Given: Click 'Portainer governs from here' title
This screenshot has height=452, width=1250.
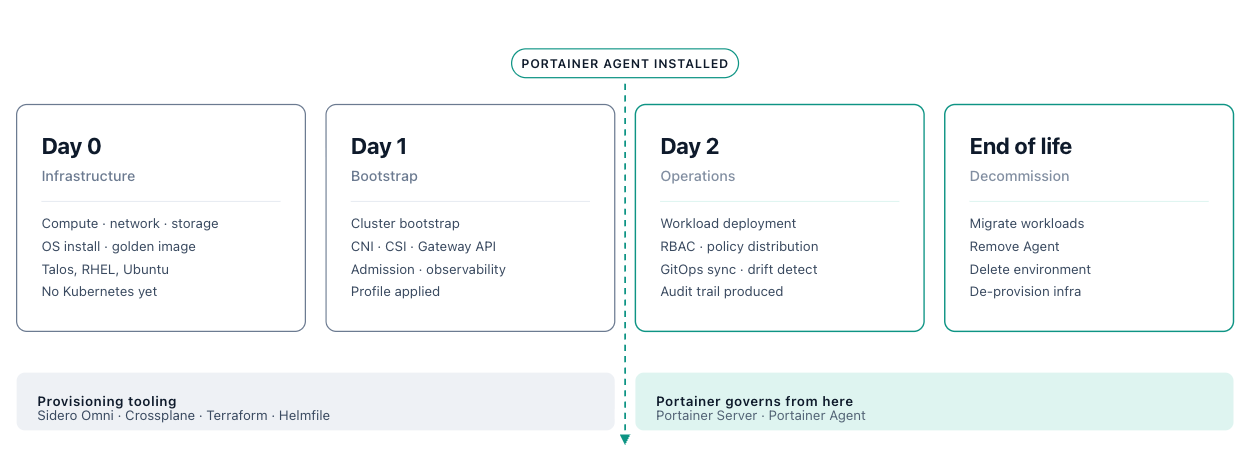Looking at the screenshot, I should click(754, 402).
